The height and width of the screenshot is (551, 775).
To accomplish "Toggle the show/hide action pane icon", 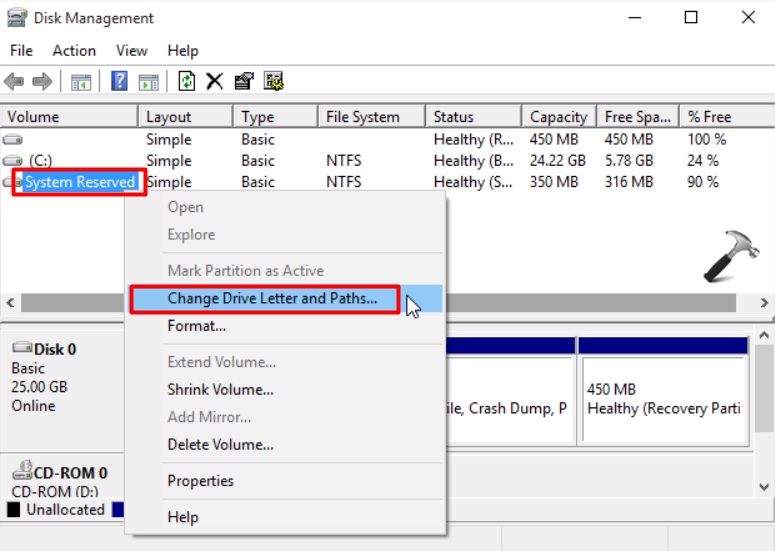I will [x=148, y=82].
